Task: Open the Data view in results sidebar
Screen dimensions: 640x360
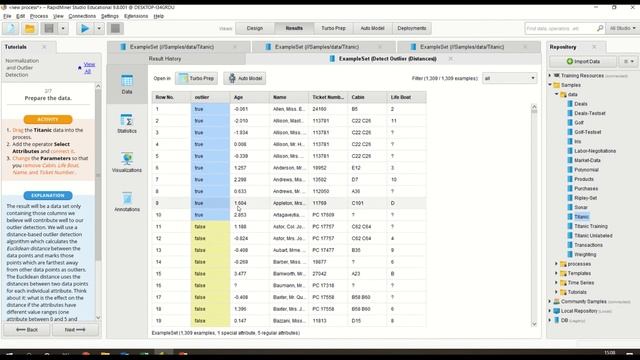Action: coord(127,84)
